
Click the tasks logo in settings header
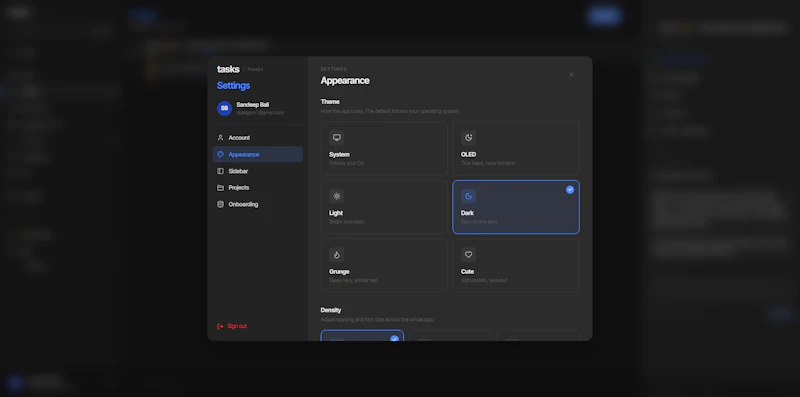coord(228,69)
